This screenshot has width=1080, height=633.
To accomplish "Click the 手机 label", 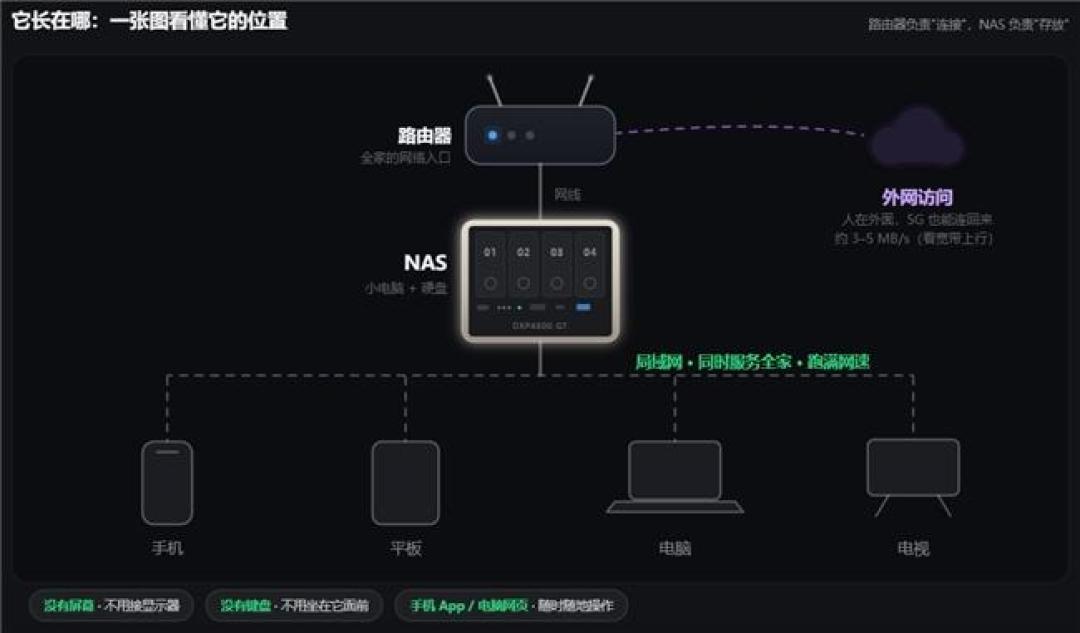I will [167, 548].
